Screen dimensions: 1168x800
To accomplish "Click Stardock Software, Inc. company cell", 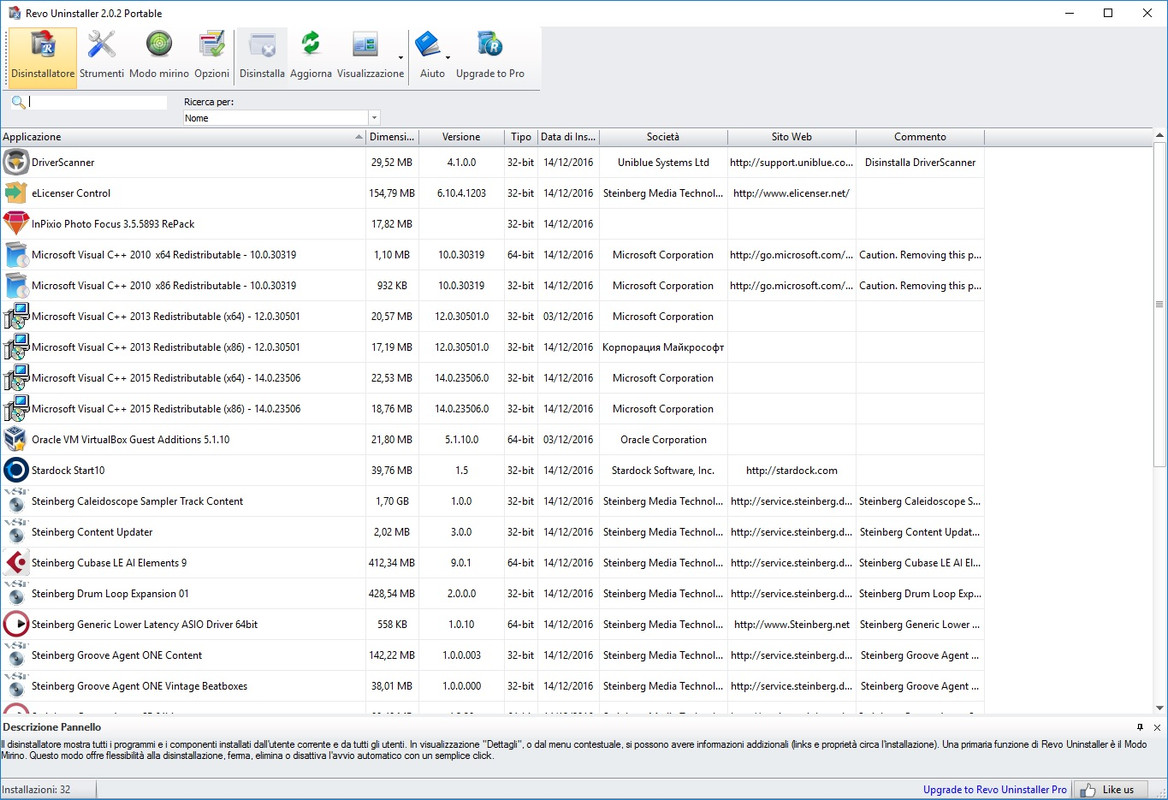I will pos(663,470).
